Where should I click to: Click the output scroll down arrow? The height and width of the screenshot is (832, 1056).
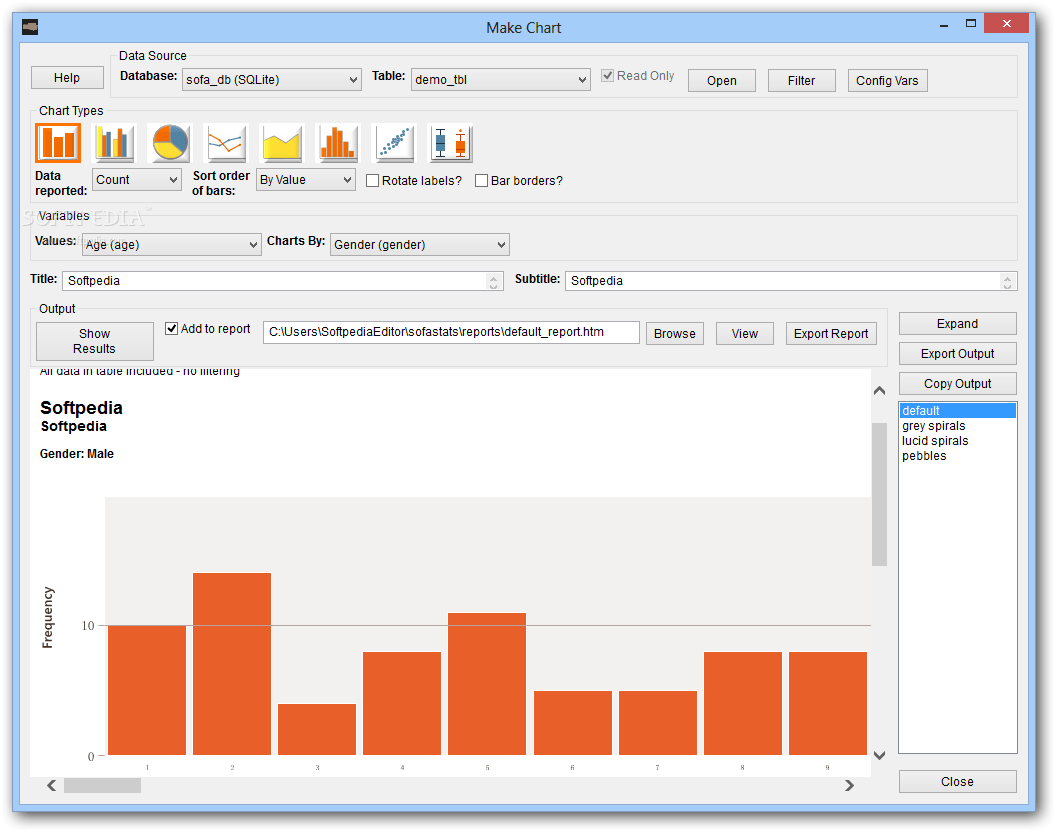point(879,755)
